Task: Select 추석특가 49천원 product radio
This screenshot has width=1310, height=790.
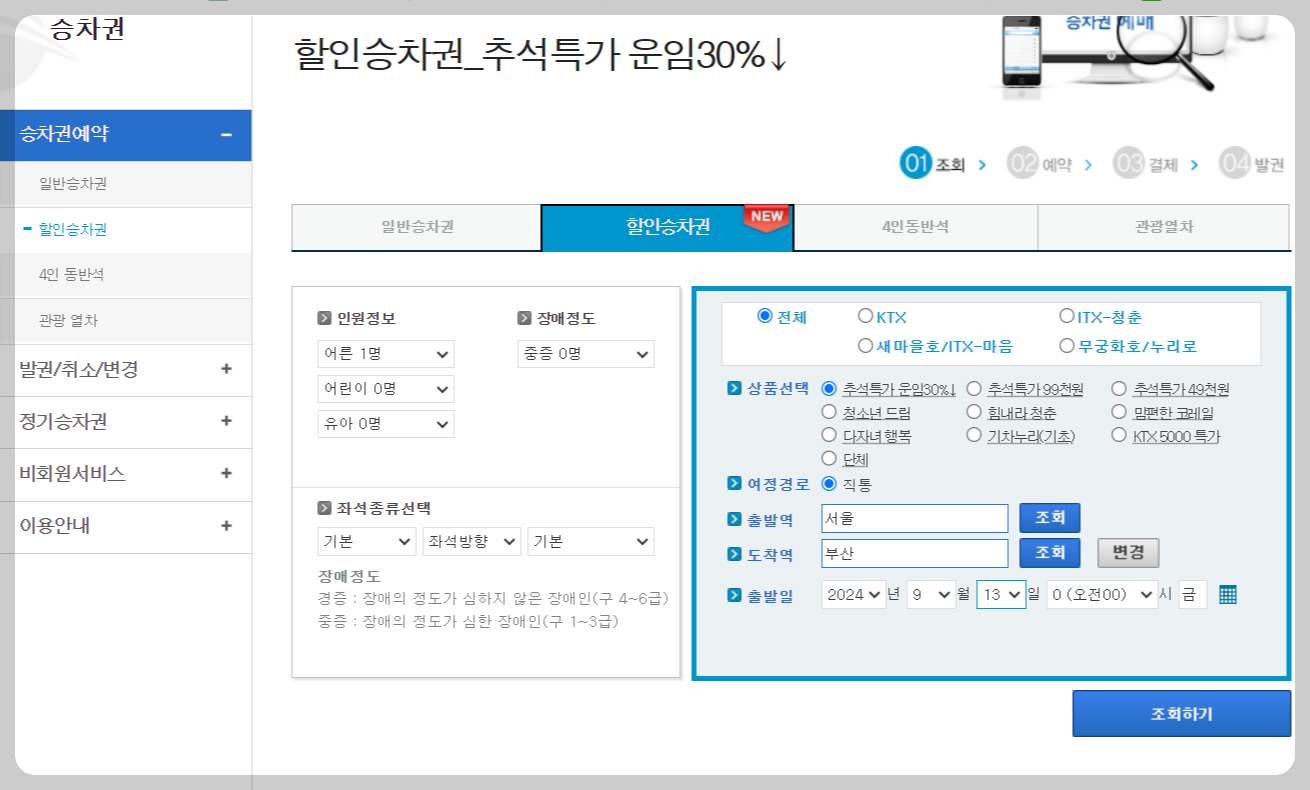Action: (x=1119, y=388)
